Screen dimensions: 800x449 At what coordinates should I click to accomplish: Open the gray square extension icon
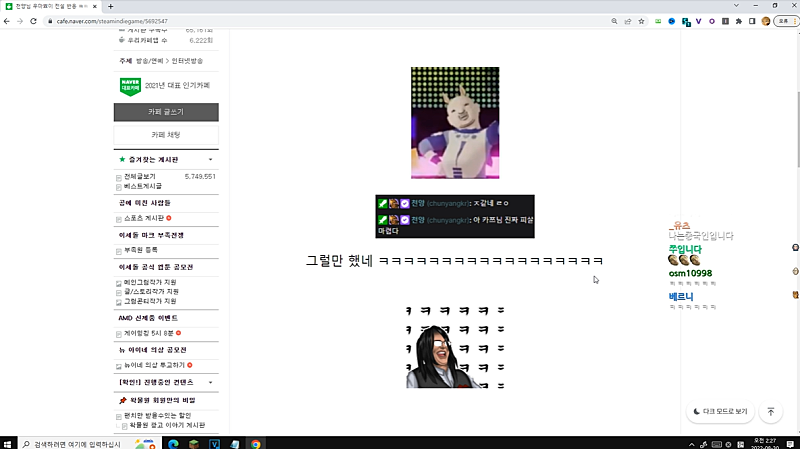click(725, 21)
